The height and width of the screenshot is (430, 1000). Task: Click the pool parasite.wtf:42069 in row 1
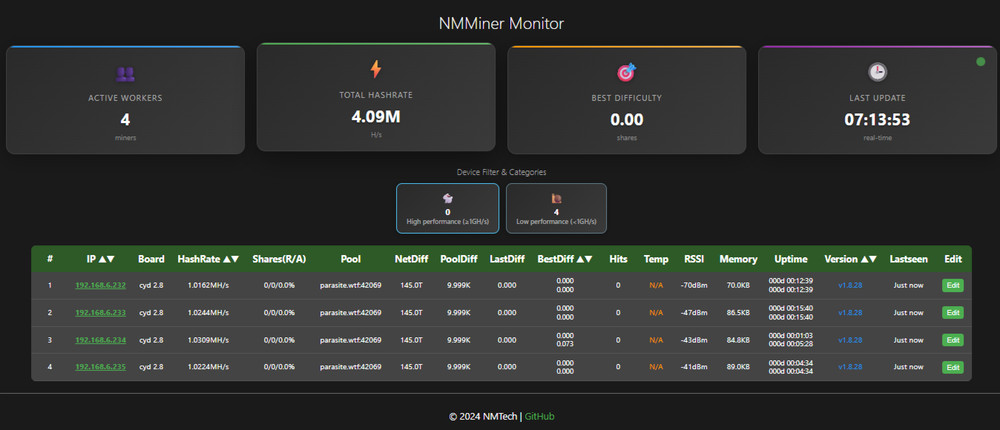click(x=351, y=285)
